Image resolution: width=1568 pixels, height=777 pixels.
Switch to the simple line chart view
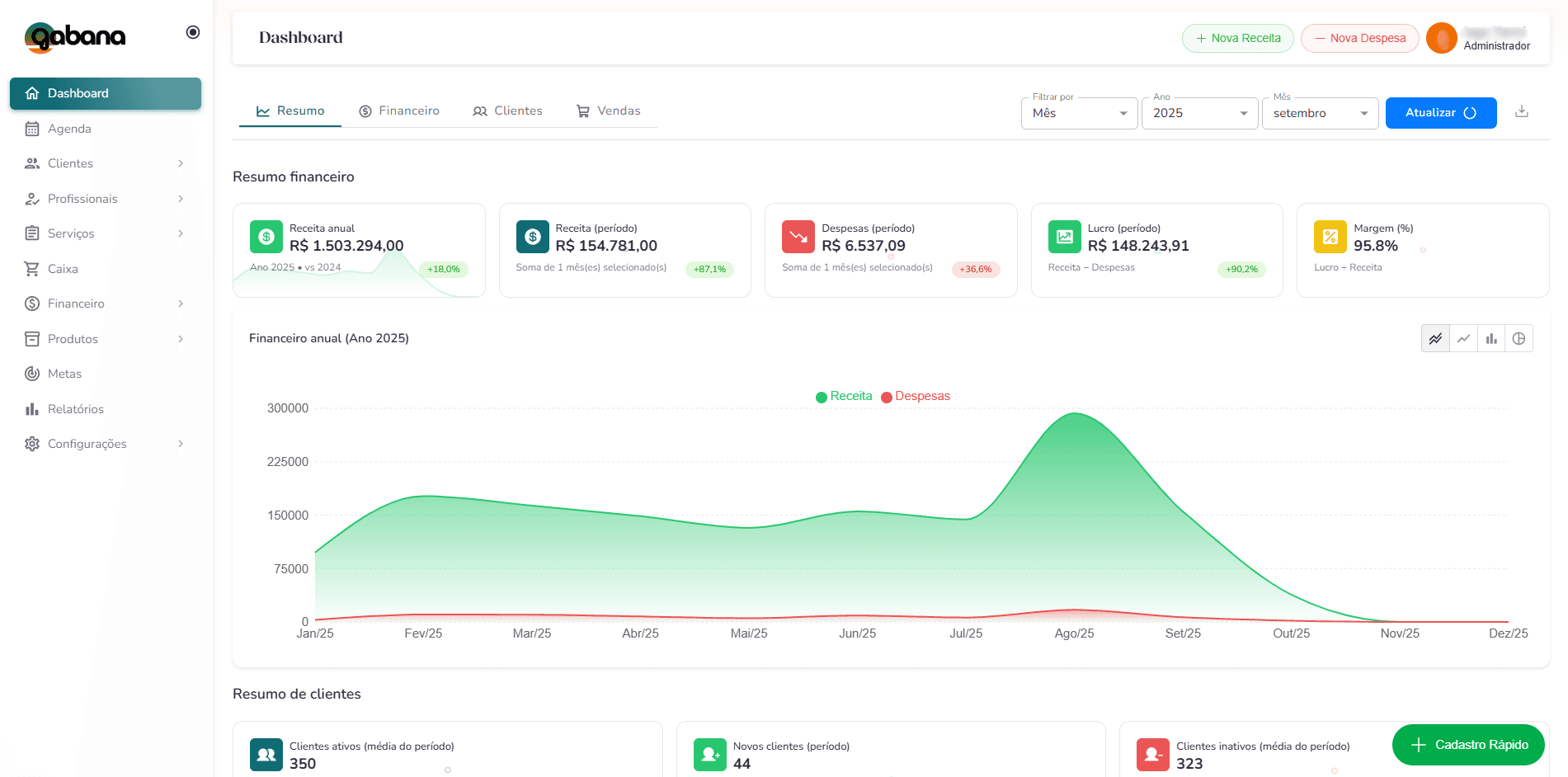tap(1463, 338)
